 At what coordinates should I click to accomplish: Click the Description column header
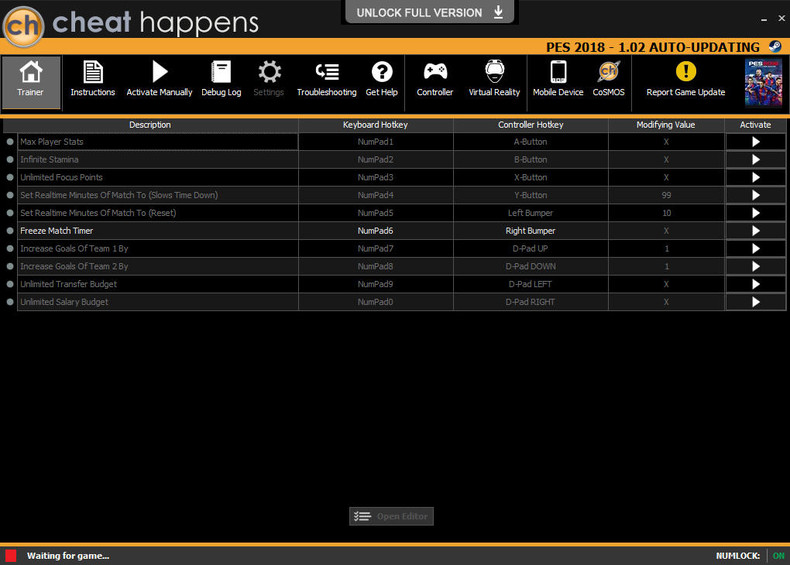coord(150,125)
